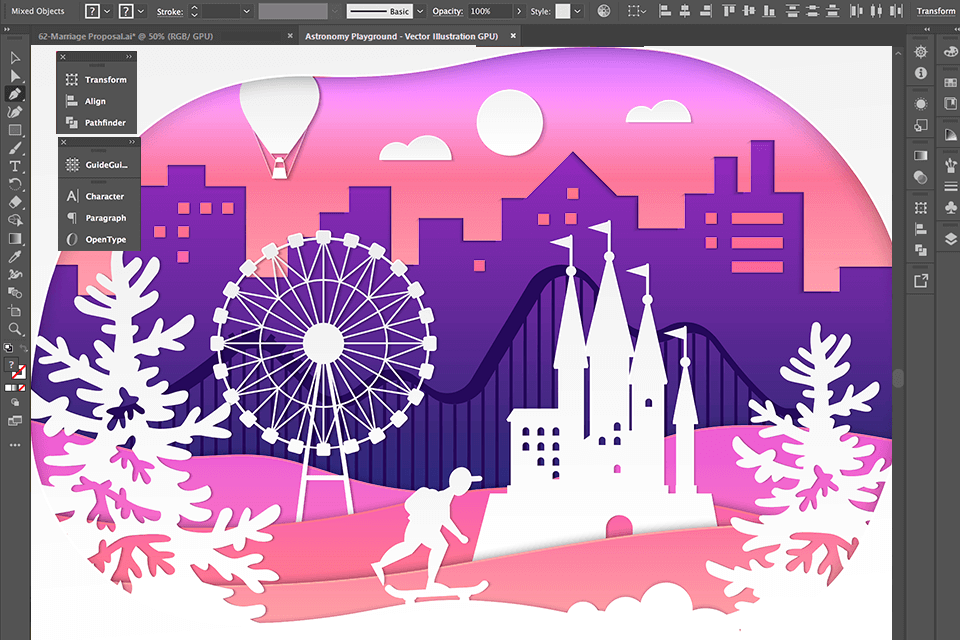Screen dimensions: 960x640
Task: Open the Basic brush definition dropdown
Action: pos(419,12)
